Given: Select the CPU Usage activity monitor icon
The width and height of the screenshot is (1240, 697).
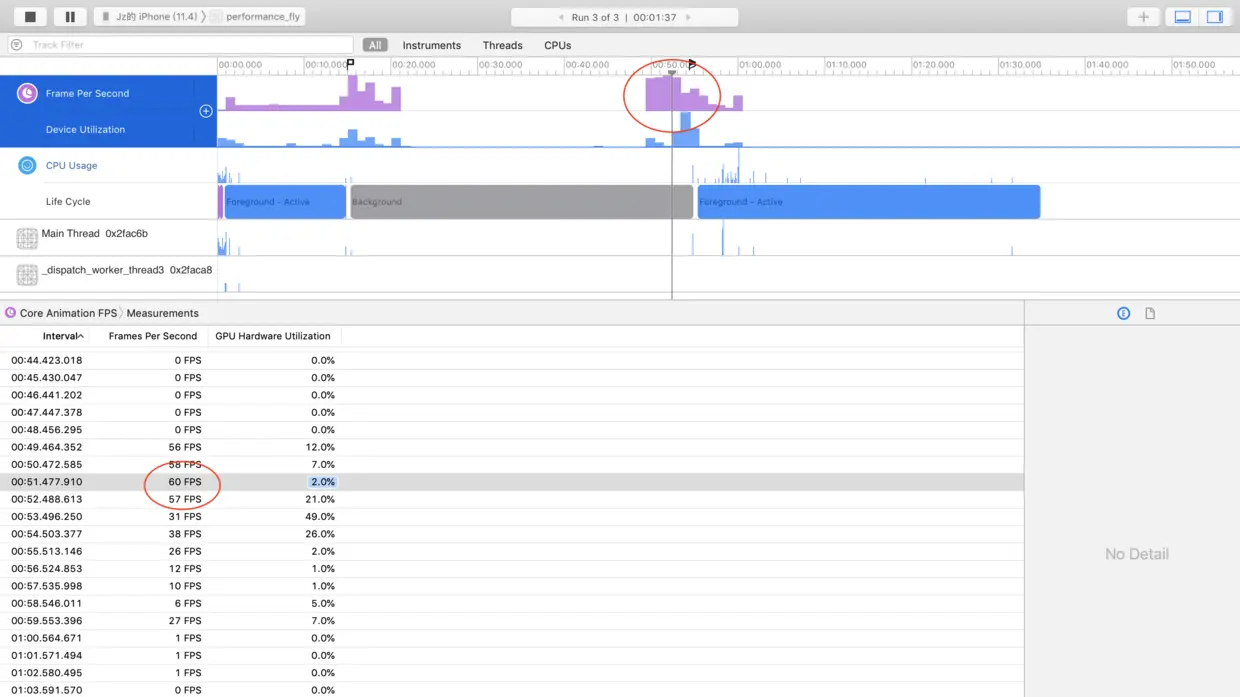Looking at the screenshot, I should click(x=27, y=165).
